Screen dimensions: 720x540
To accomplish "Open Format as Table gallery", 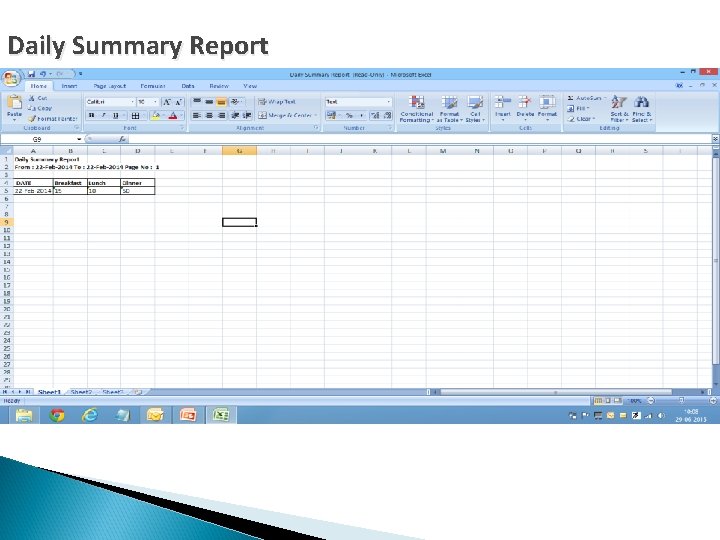I will pos(450,109).
